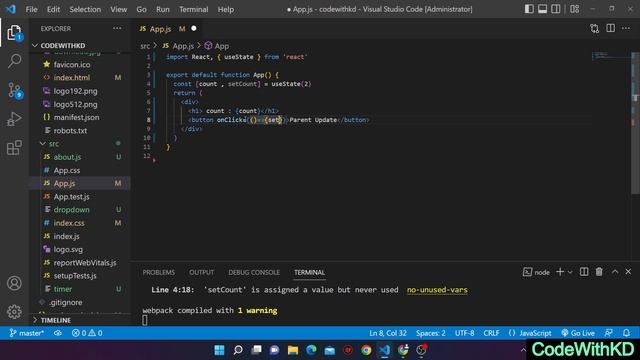
Task: Open the Explorer view in activity bar
Action: (14, 32)
